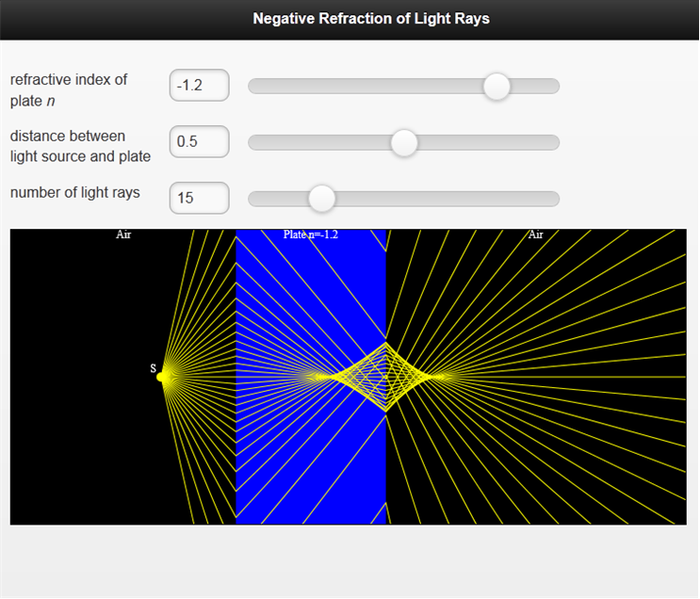This screenshot has width=700, height=599.
Task: Click the "Negative Refraction of Light Rays" title
Action: [371, 19]
